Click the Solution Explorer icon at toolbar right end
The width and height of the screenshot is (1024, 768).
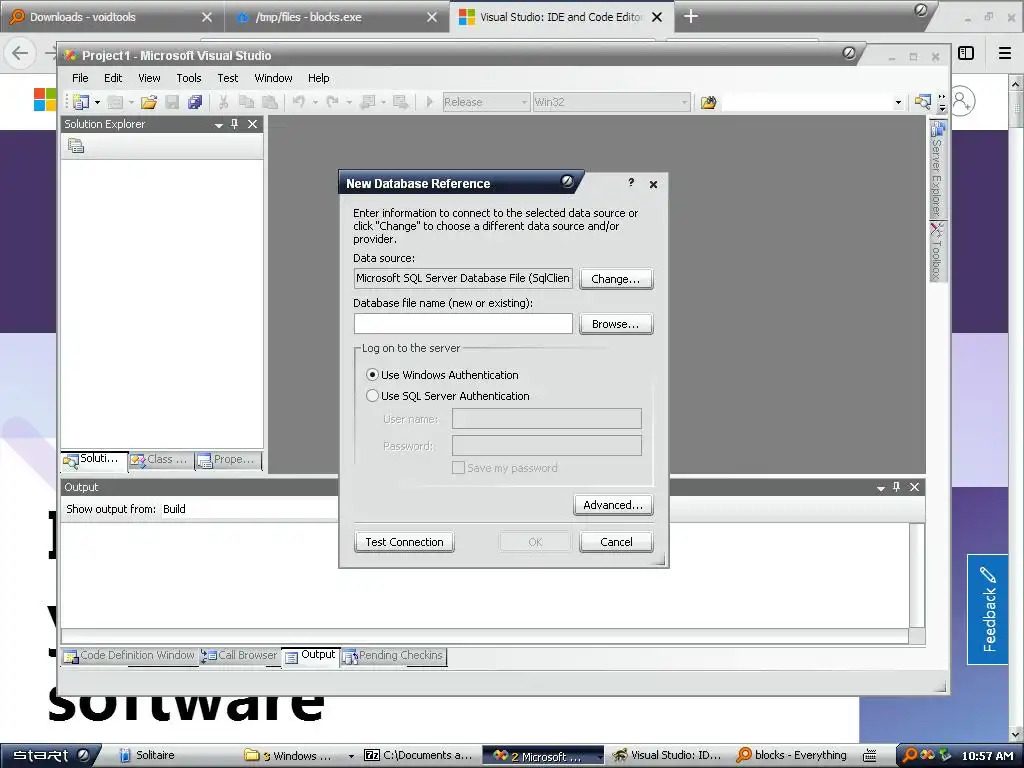[x=923, y=101]
